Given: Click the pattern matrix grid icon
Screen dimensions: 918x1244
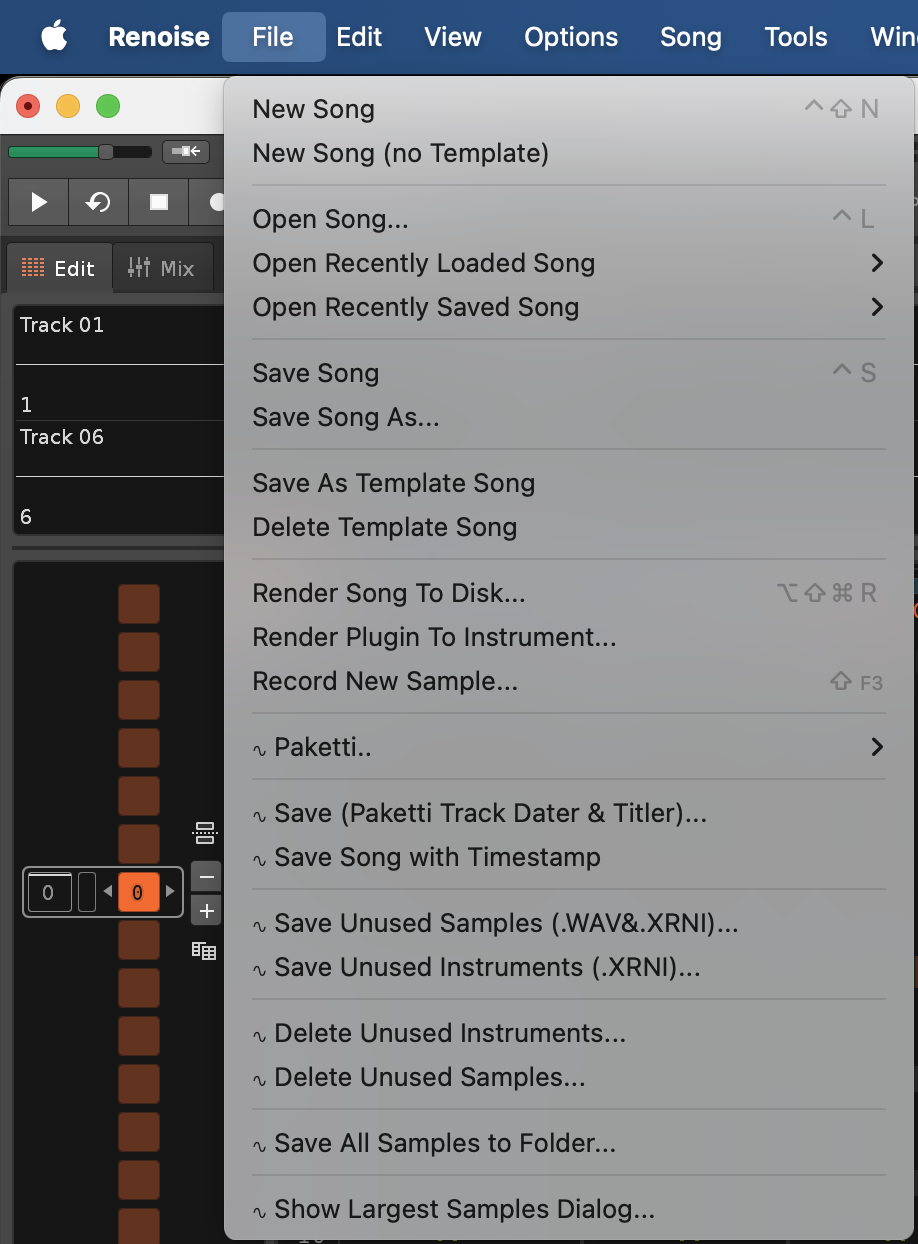Looking at the screenshot, I should click(204, 950).
